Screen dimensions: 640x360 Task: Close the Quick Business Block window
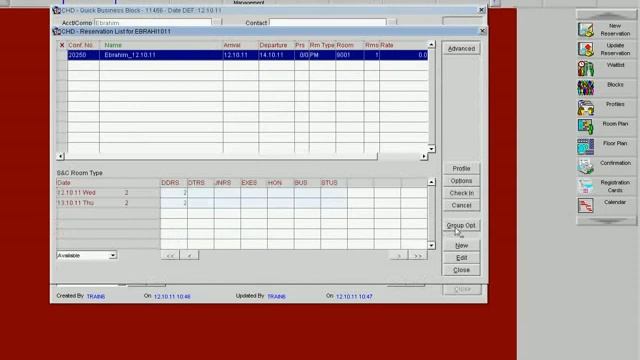pos(482,10)
